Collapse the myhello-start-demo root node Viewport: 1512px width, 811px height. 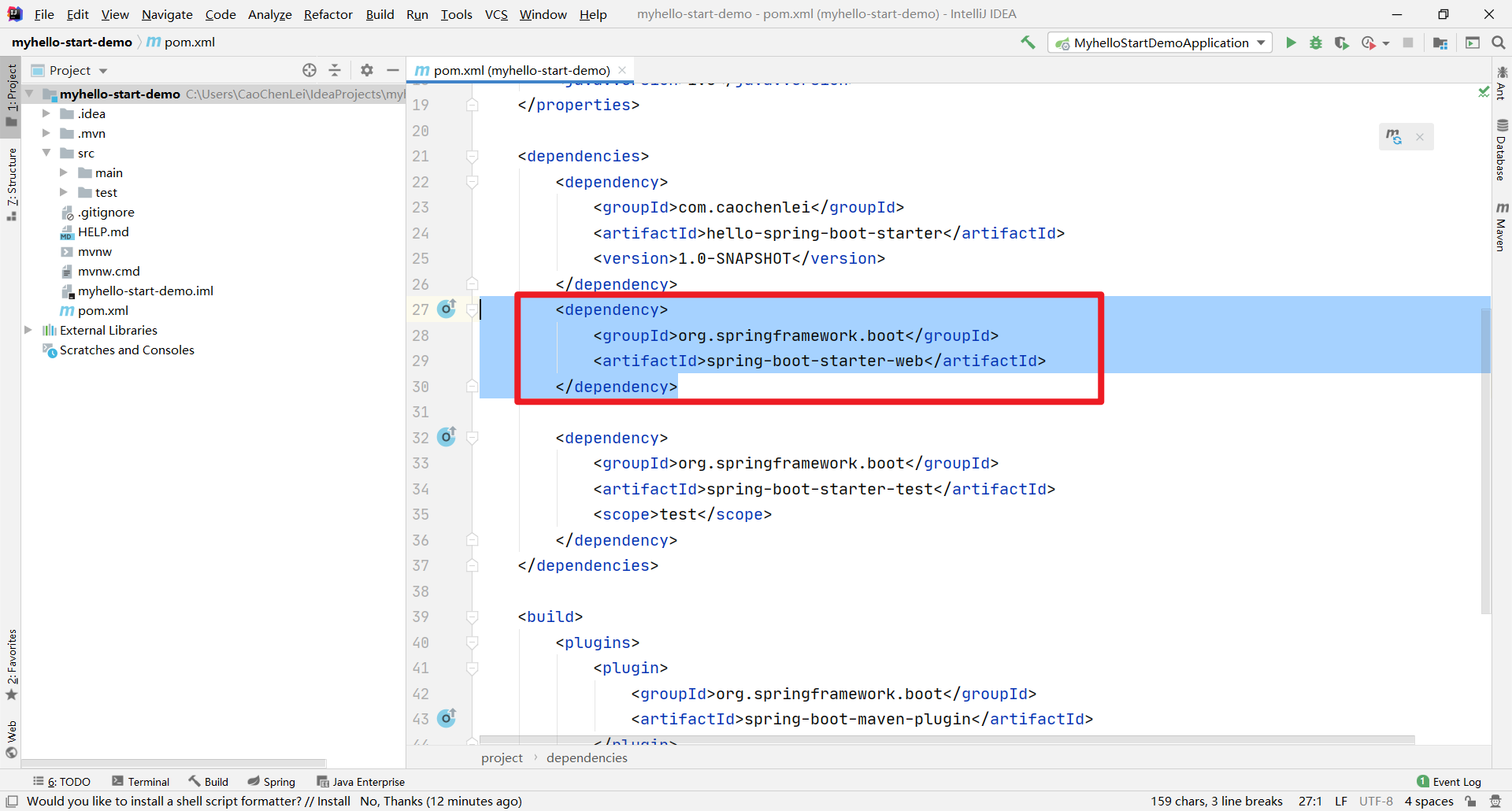(x=29, y=94)
